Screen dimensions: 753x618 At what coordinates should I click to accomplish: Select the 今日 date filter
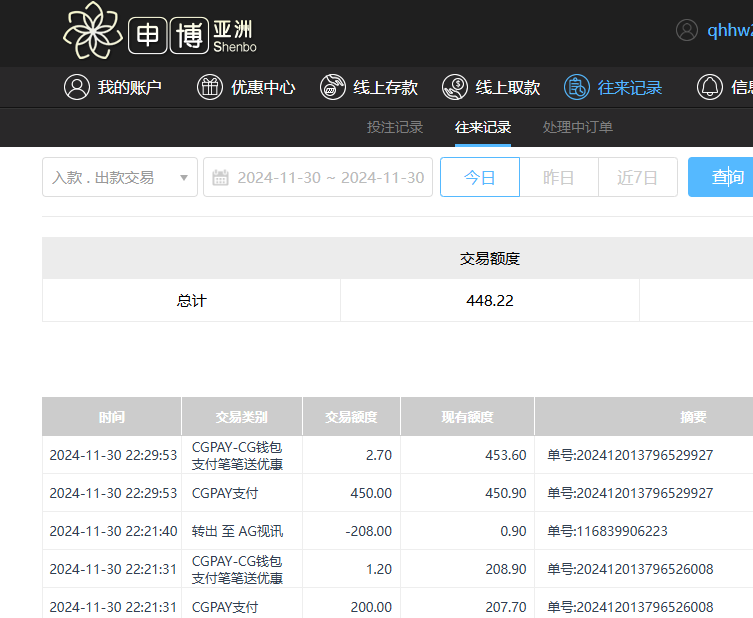point(480,178)
